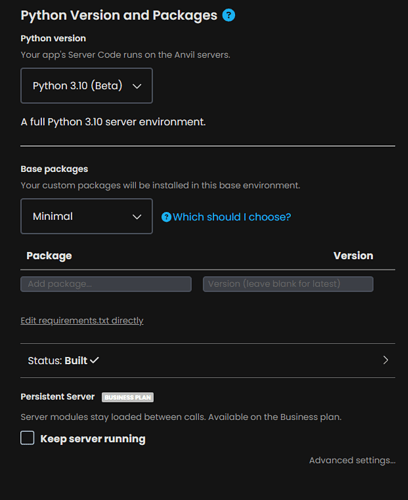Open the Python 3.10 (Beta) version dropdown
This screenshot has height=500, width=408.
coord(87,86)
